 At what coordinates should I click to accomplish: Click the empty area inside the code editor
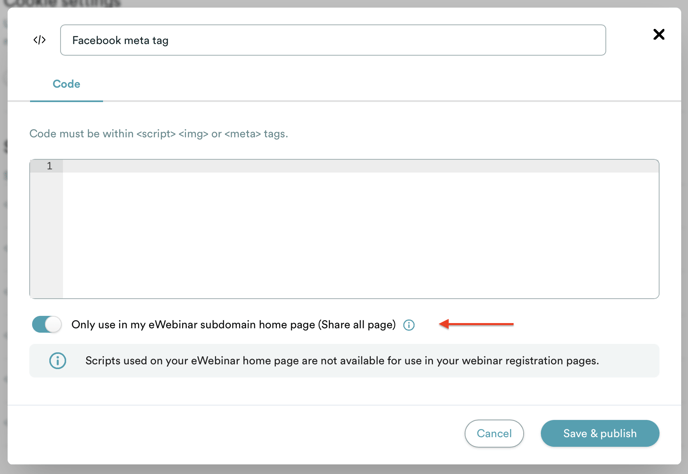[x=360, y=235]
